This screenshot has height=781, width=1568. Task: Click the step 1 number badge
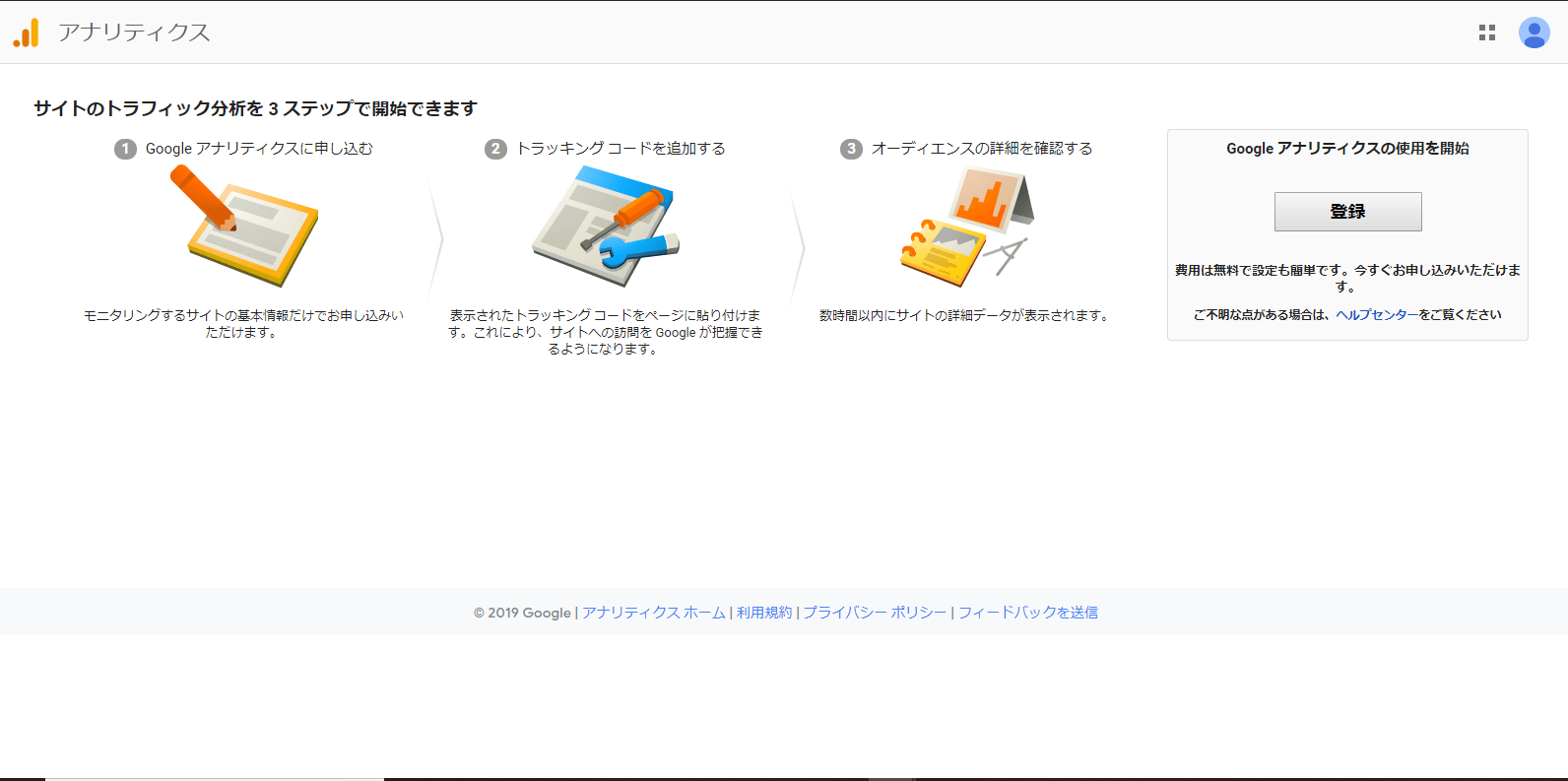[125, 149]
